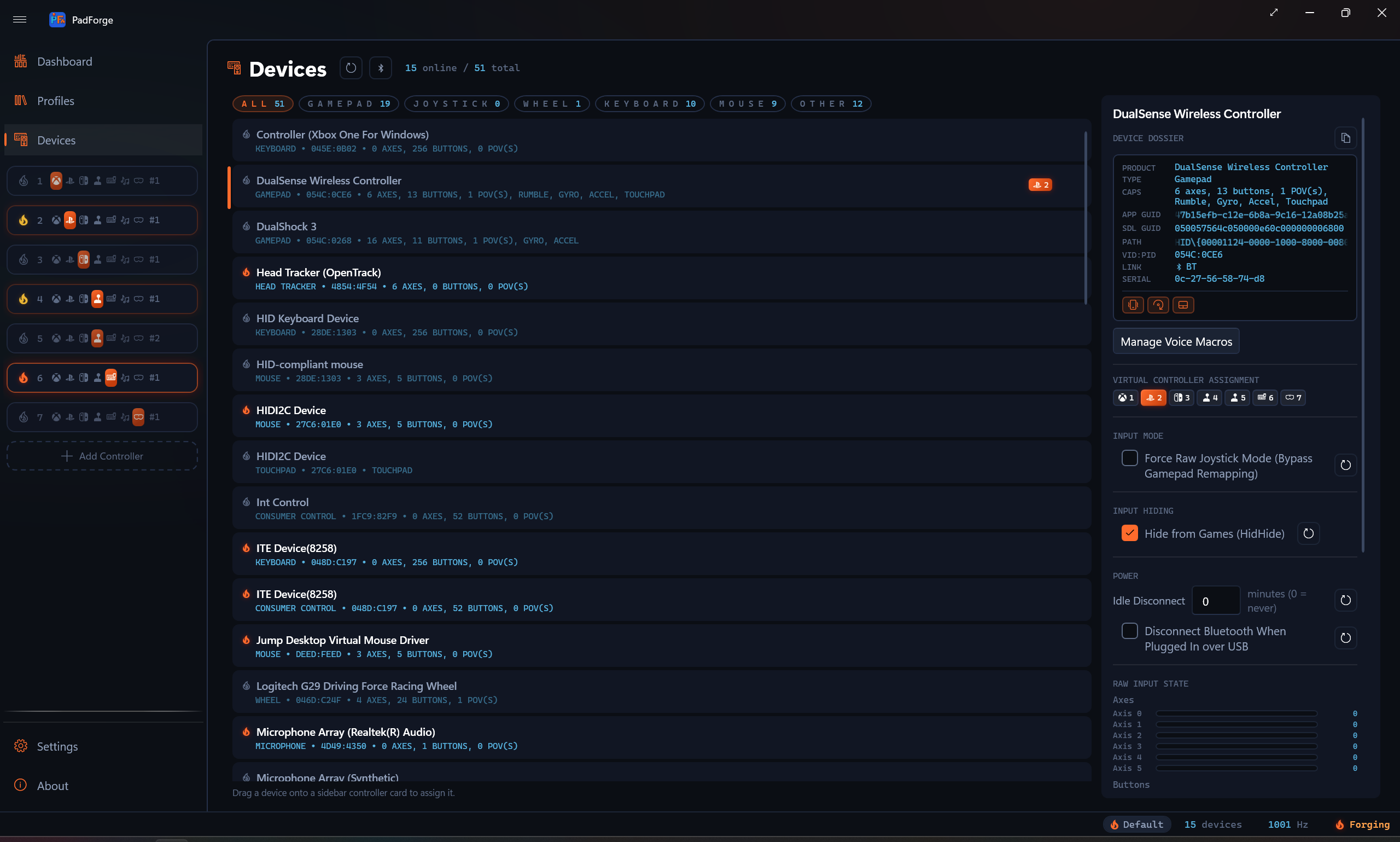Viewport: 1400px width, 842px height.
Task: Open the Devices page in sidebar
Action: [x=103, y=140]
